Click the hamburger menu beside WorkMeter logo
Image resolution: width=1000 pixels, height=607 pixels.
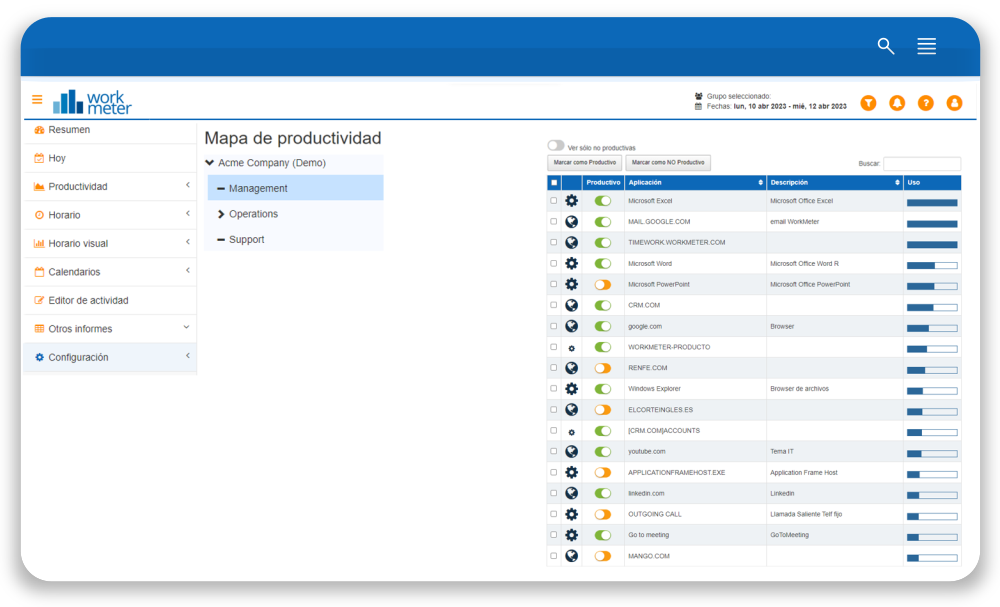[37, 100]
